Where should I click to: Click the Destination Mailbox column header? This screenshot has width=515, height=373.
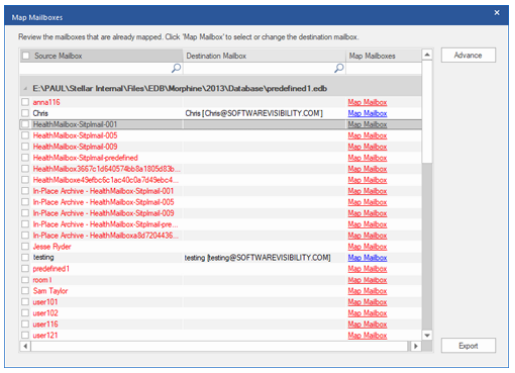(x=264, y=56)
